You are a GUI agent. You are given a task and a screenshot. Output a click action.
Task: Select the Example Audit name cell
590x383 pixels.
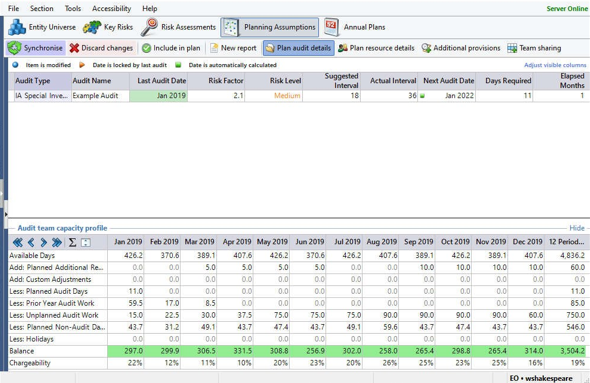(x=100, y=96)
